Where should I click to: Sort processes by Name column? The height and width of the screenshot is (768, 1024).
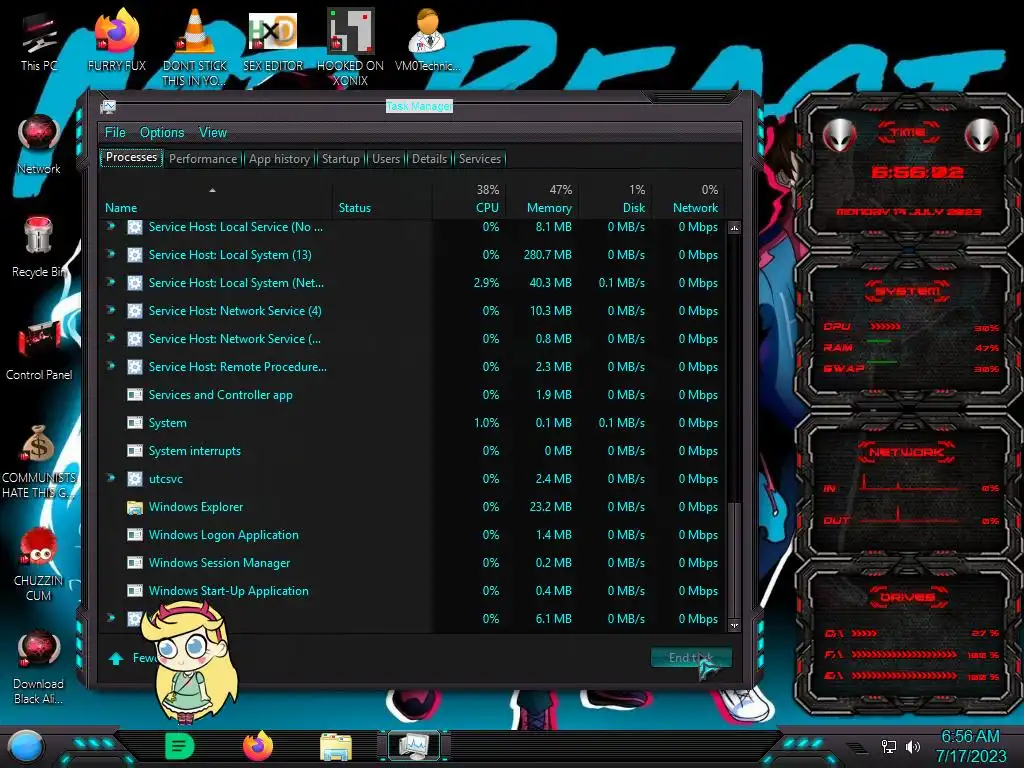coord(216,200)
